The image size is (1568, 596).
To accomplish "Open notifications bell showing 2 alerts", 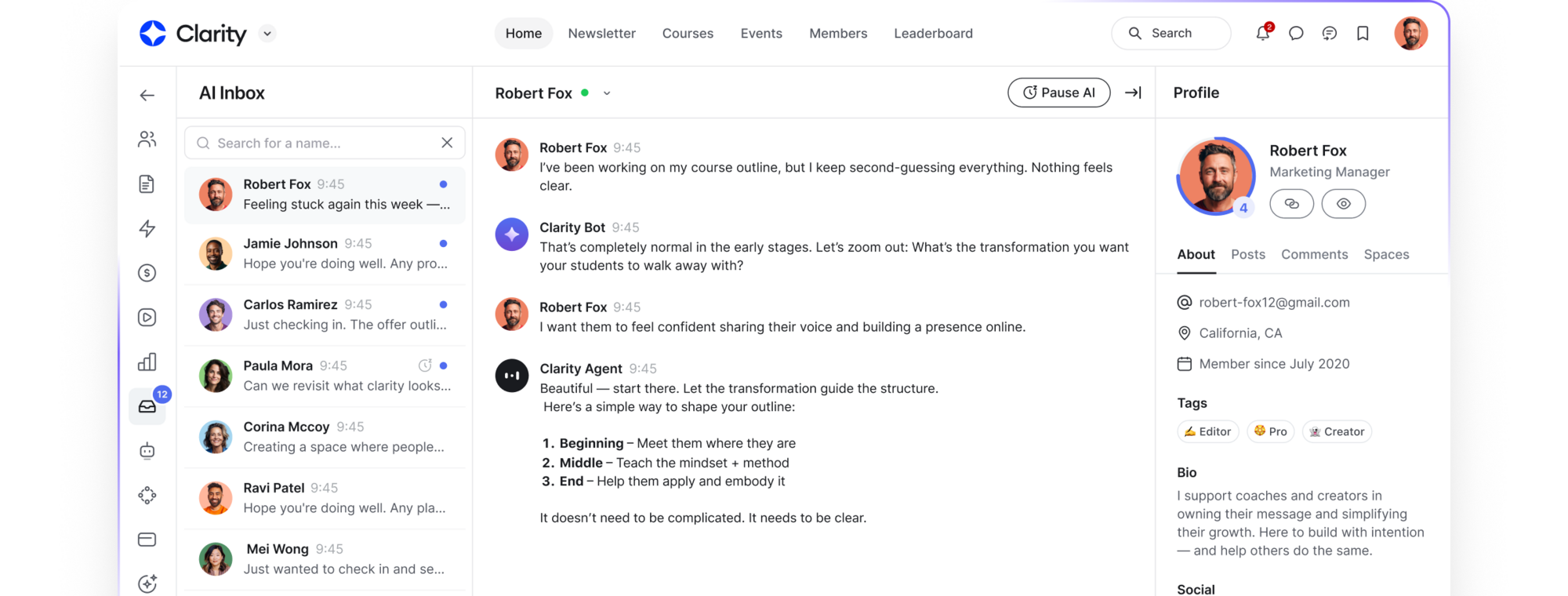I will [x=1262, y=33].
